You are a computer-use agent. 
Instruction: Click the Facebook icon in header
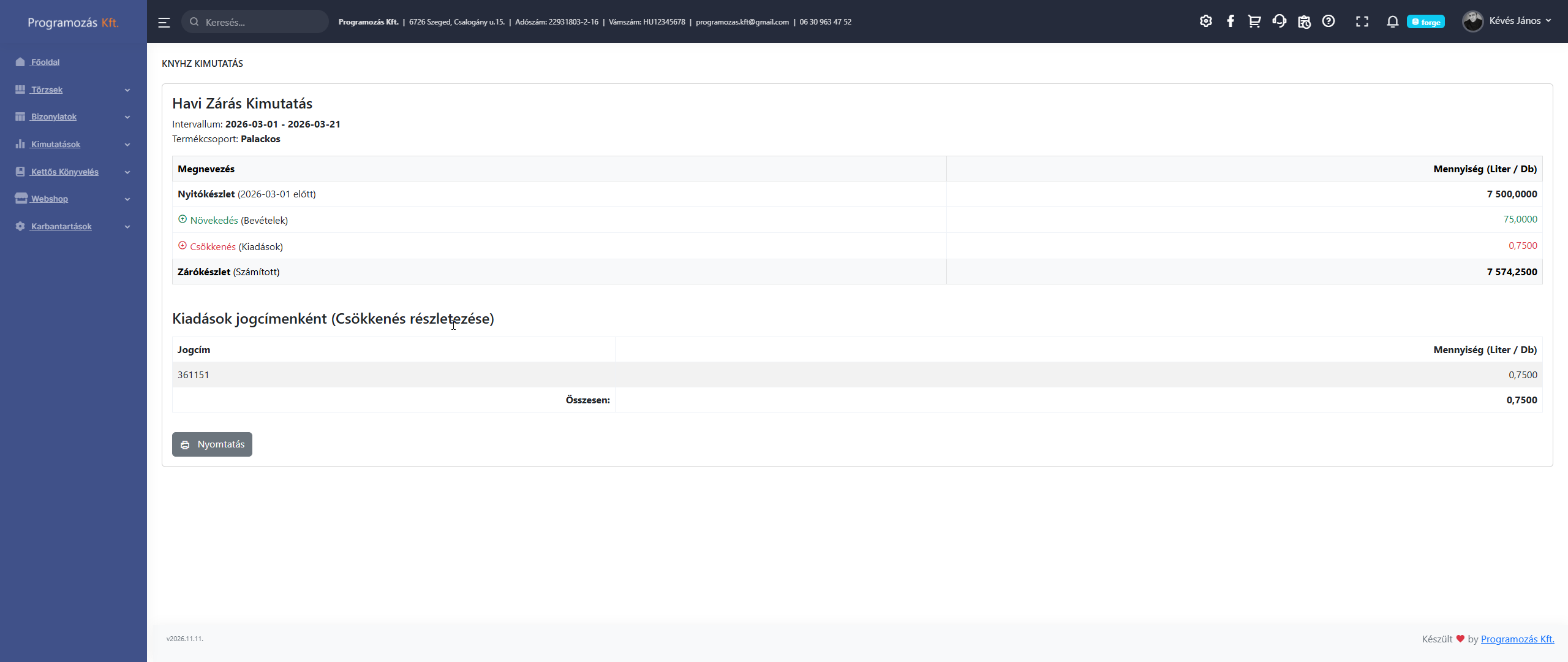[1230, 21]
